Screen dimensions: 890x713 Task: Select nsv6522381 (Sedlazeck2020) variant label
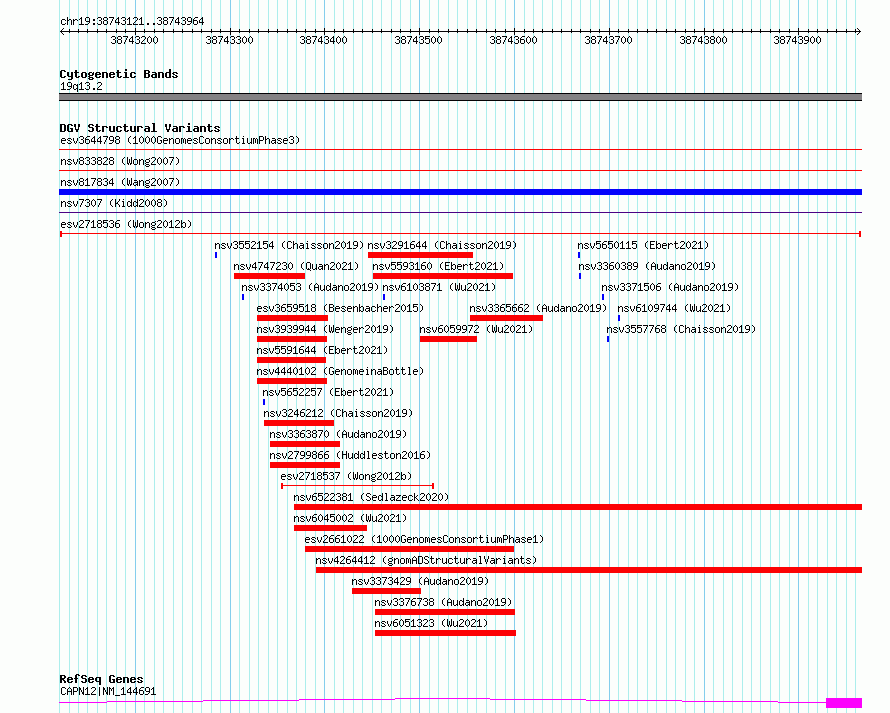pyautogui.click(x=371, y=497)
